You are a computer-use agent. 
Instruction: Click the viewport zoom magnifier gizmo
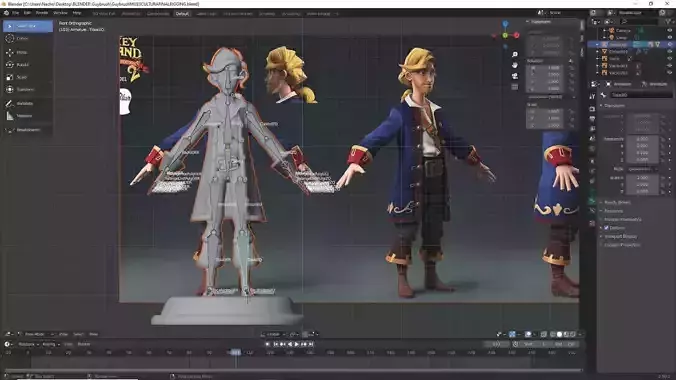click(x=515, y=54)
